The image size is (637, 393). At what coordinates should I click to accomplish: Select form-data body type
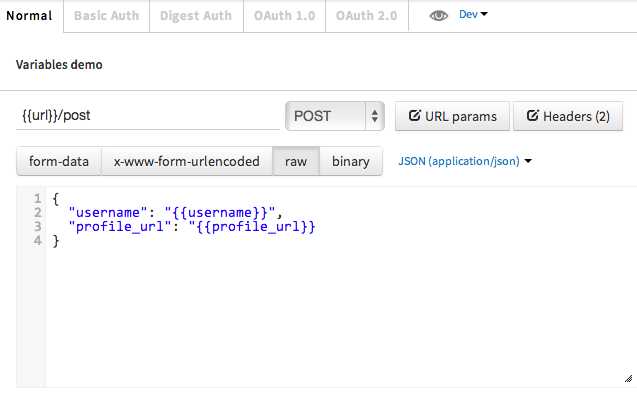(x=59, y=161)
